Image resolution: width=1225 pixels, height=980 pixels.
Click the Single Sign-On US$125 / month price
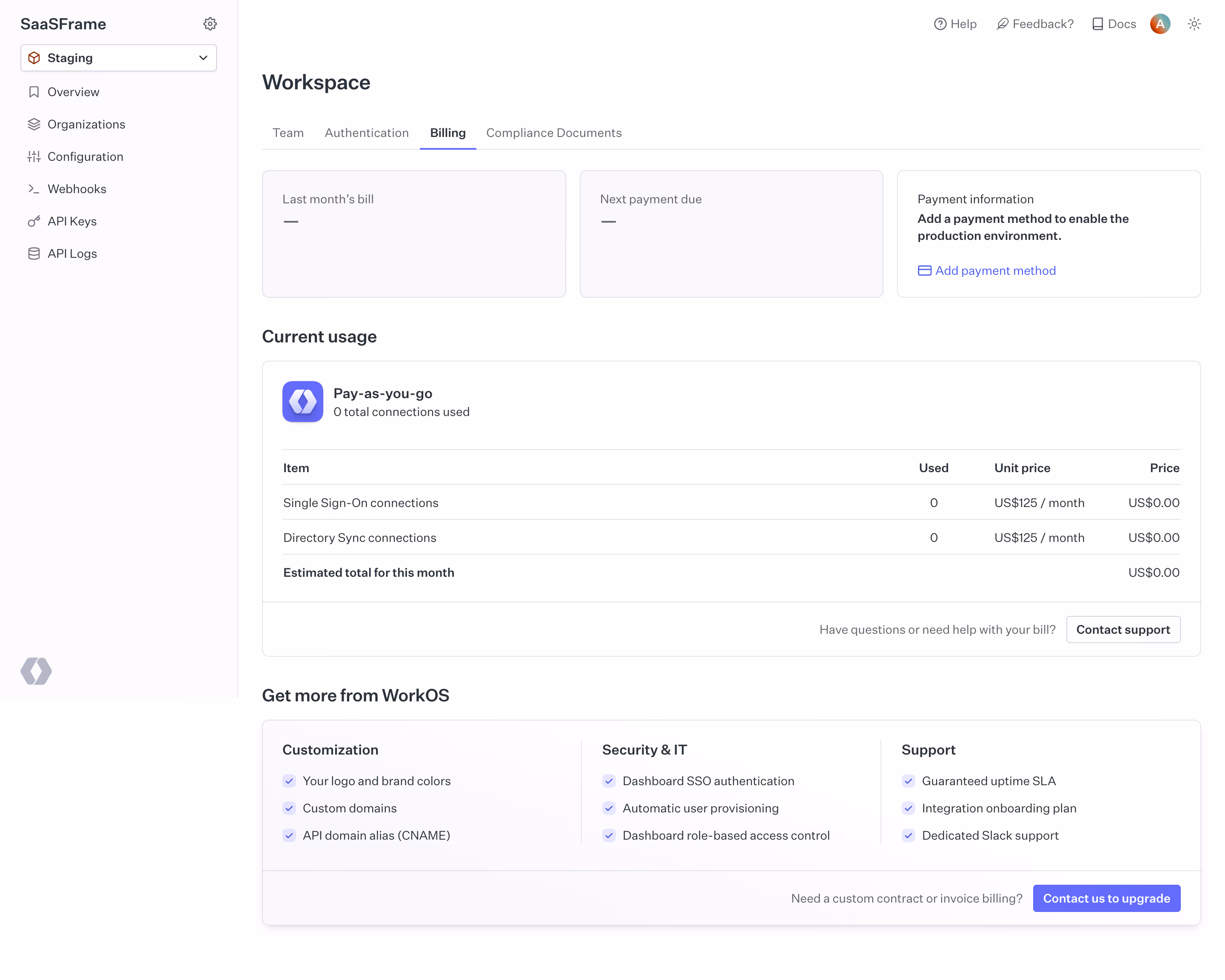(x=1039, y=503)
